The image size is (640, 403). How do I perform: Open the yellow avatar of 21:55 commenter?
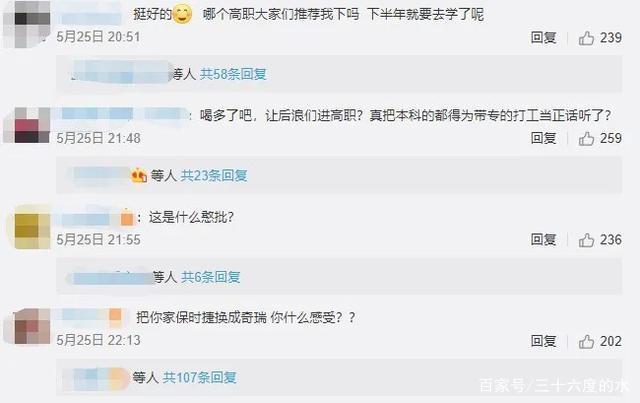click(29, 227)
